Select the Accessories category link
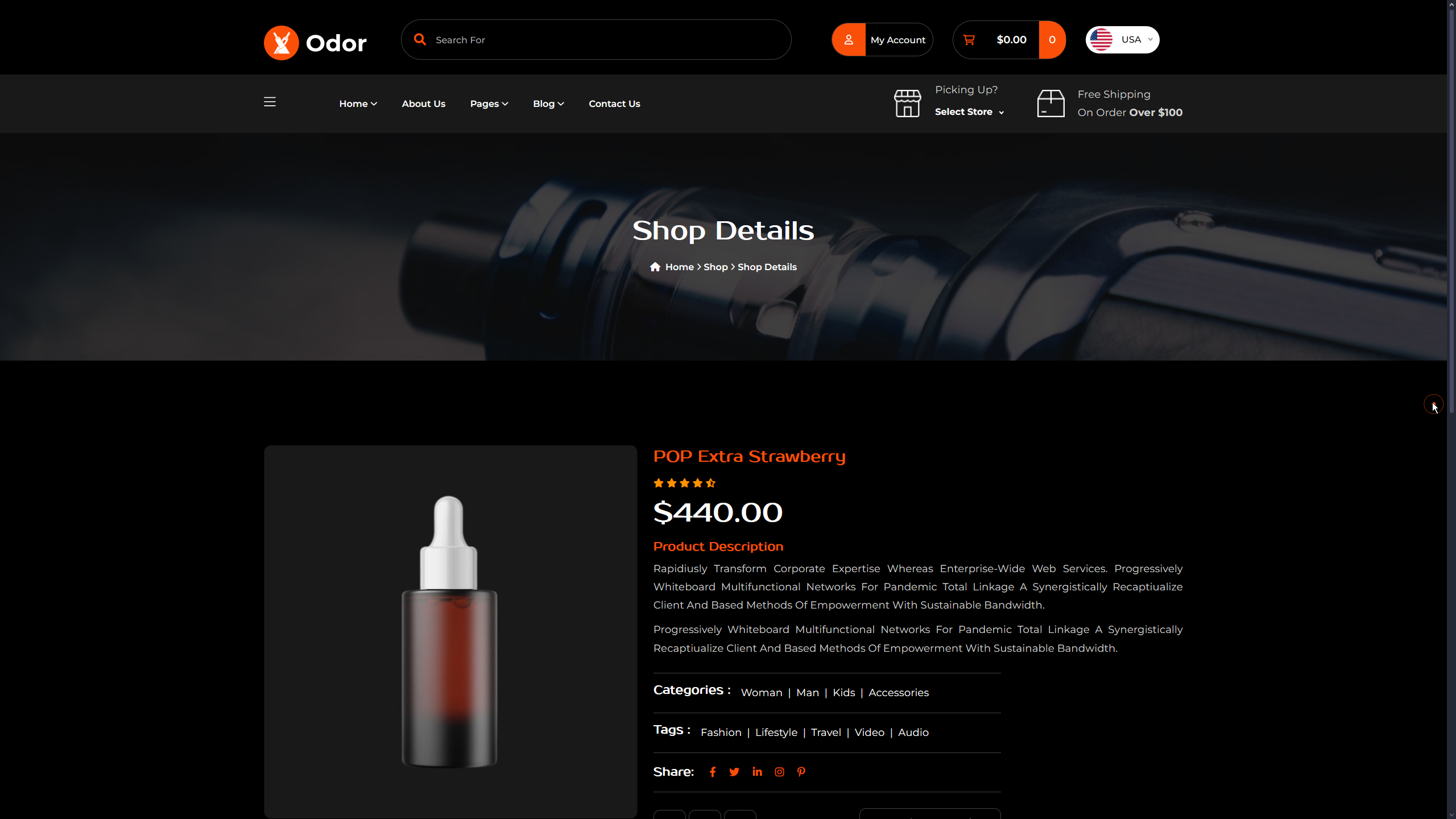 tap(898, 693)
